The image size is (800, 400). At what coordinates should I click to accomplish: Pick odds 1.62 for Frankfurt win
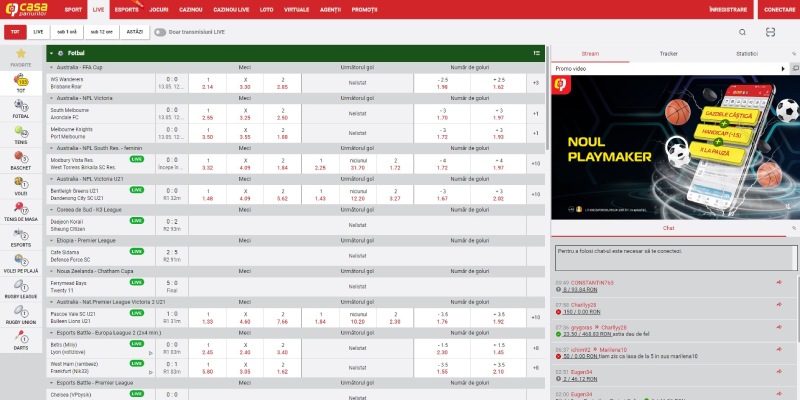(x=283, y=368)
